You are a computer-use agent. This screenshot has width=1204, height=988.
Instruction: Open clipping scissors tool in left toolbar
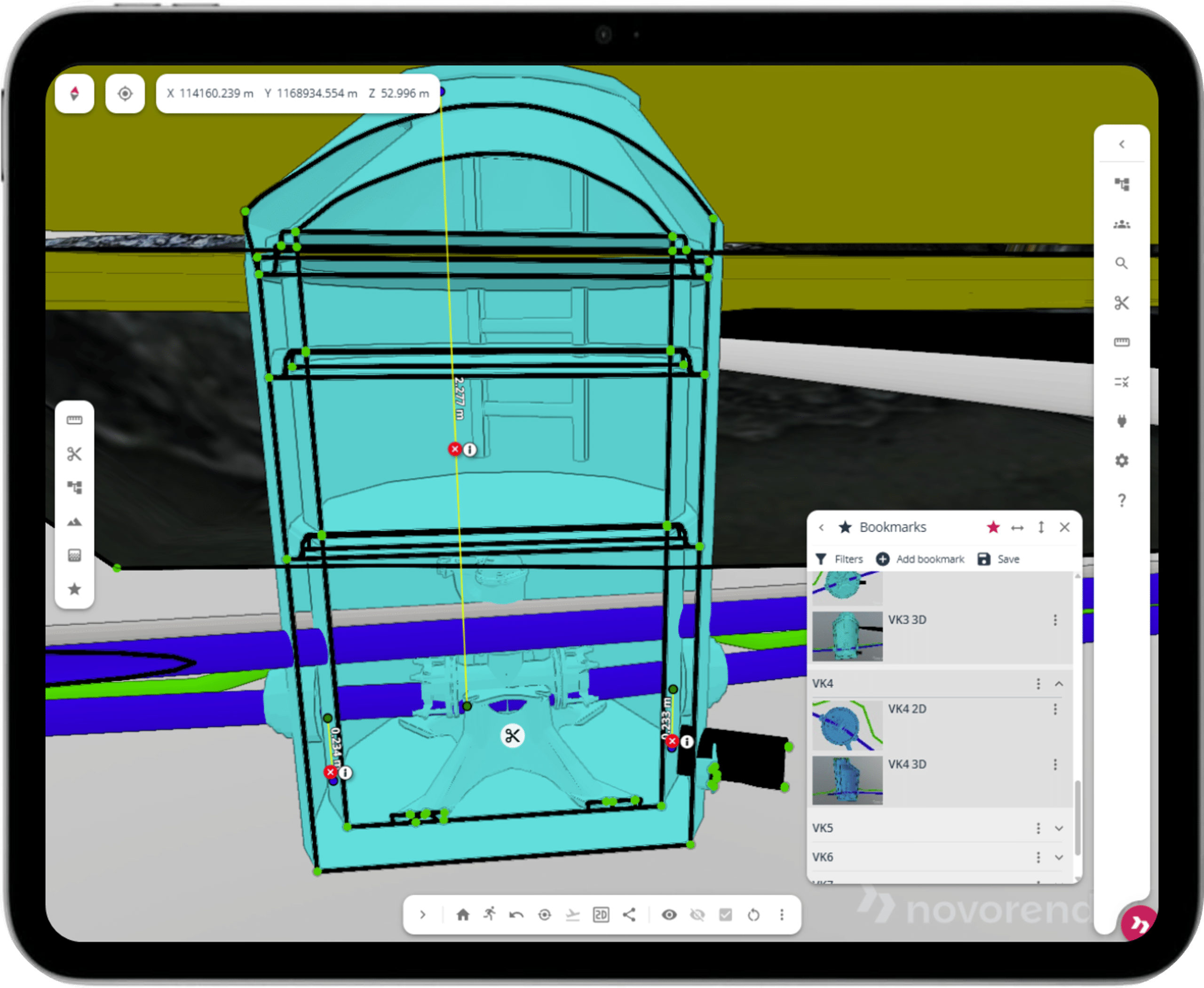74,454
